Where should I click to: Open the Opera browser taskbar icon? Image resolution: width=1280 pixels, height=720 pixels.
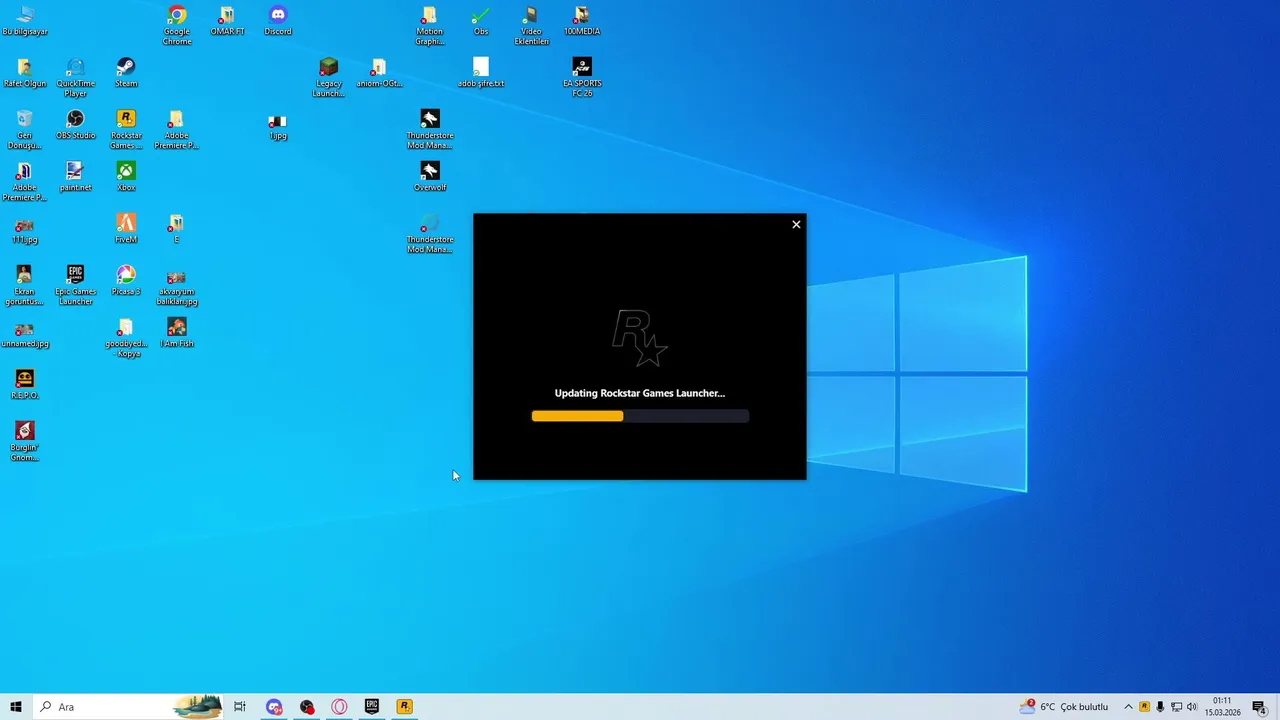click(339, 707)
